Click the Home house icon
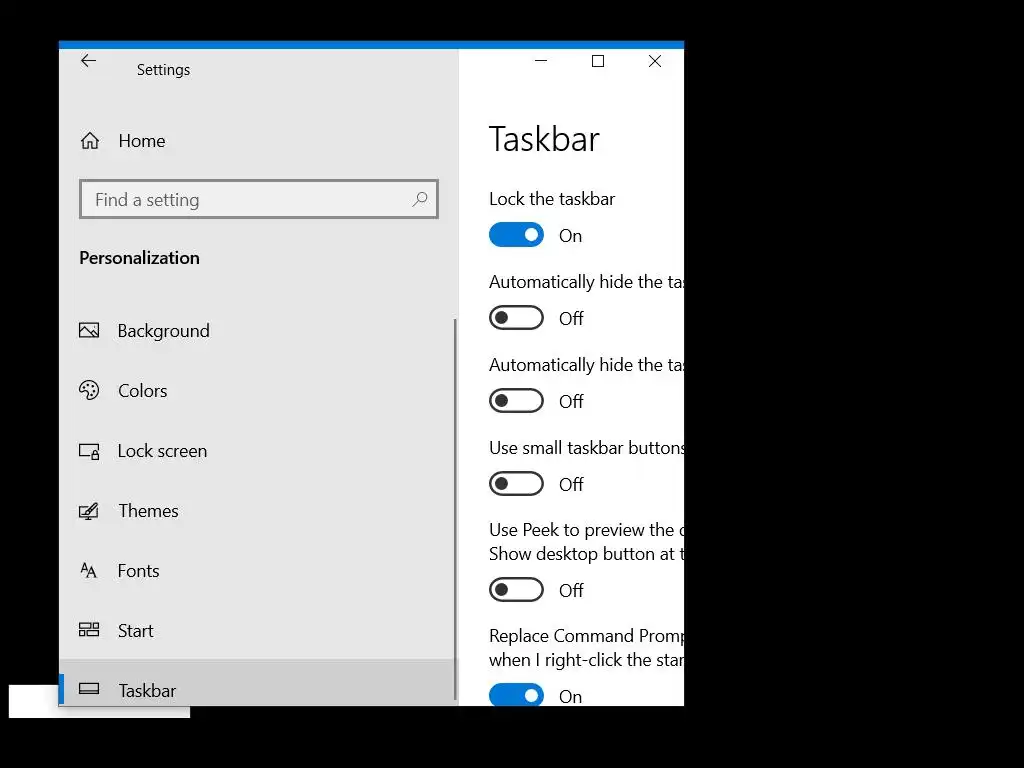Image resolution: width=1024 pixels, height=768 pixels. tap(90, 140)
